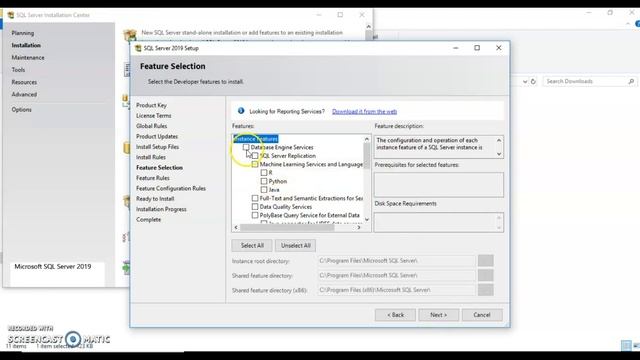The height and width of the screenshot is (360, 640).
Task: Click browse button for Instance root directory
Action: click(x=486, y=261)
